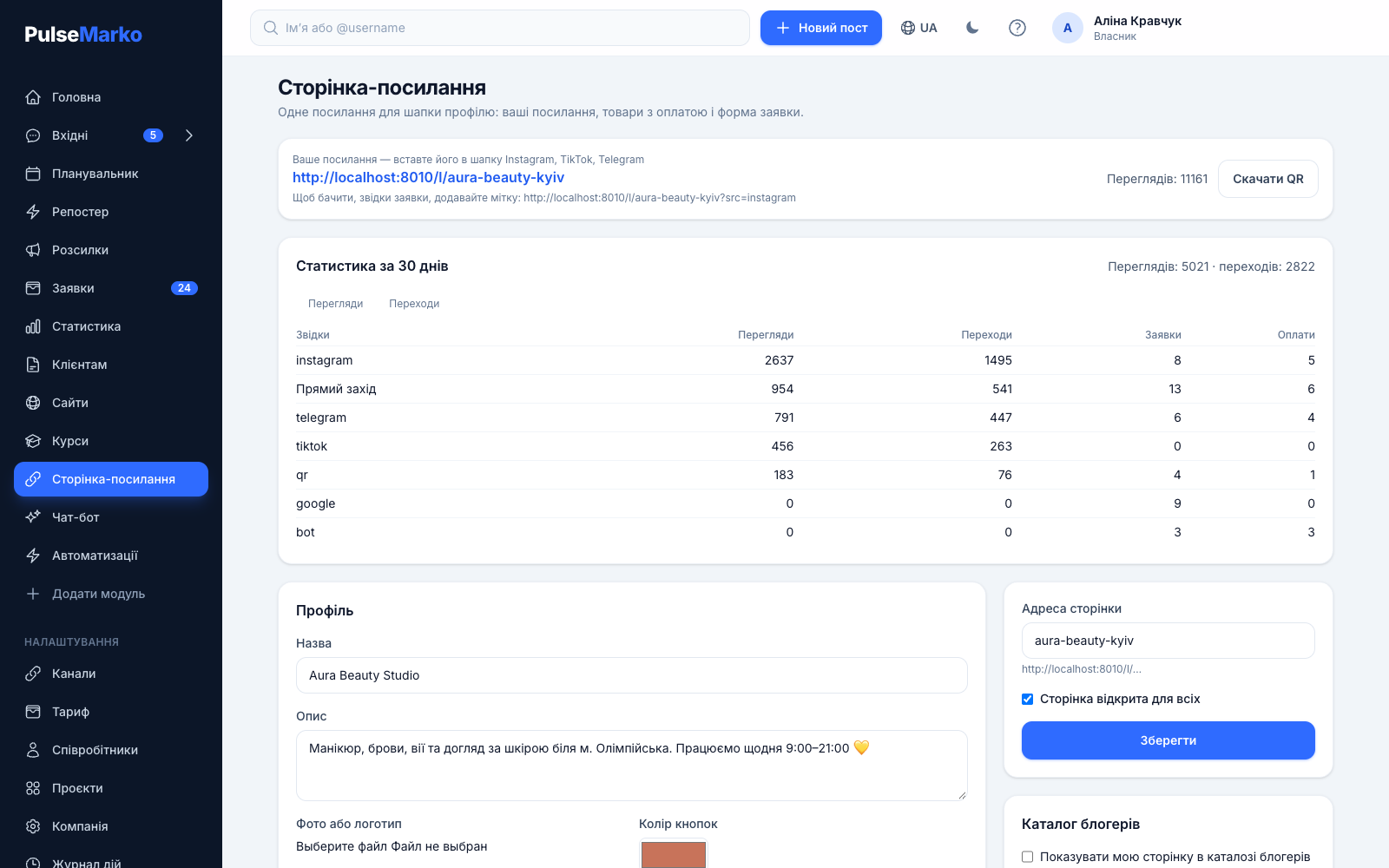Open the button color swatch picker
Viewport: 1389px width, 868px height.
674,854
